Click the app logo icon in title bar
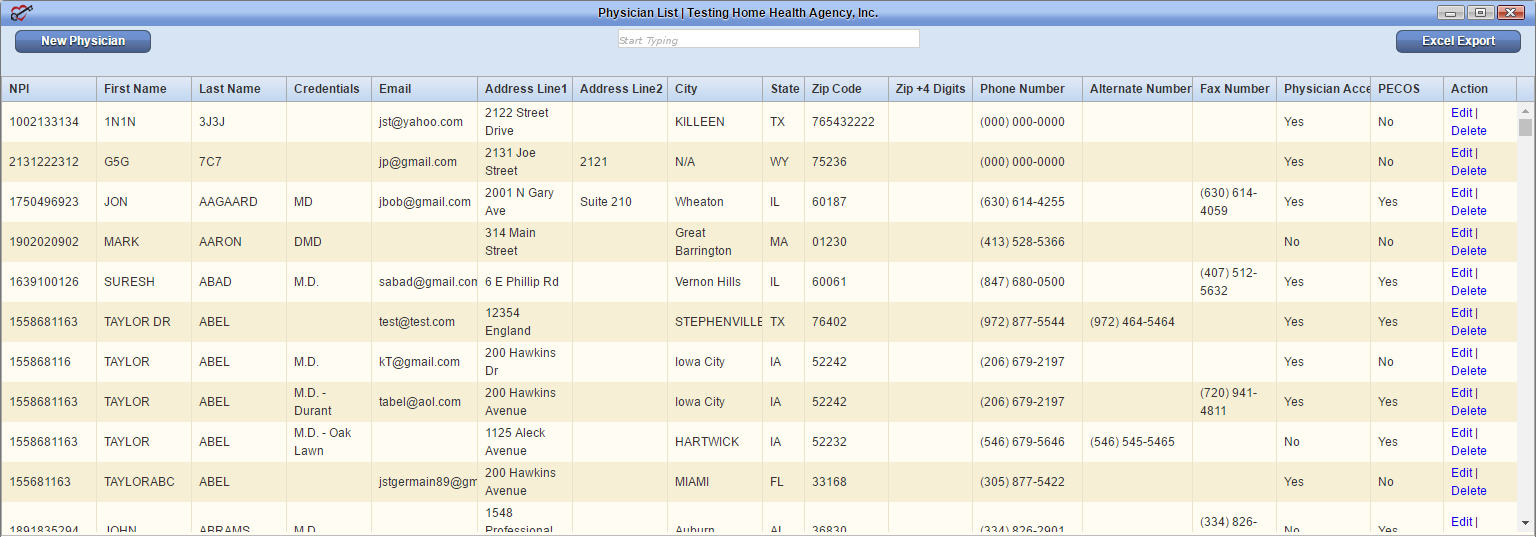The width and height of the screenshot is (1536, 537). pyautogui.click(x=21, y=13)
